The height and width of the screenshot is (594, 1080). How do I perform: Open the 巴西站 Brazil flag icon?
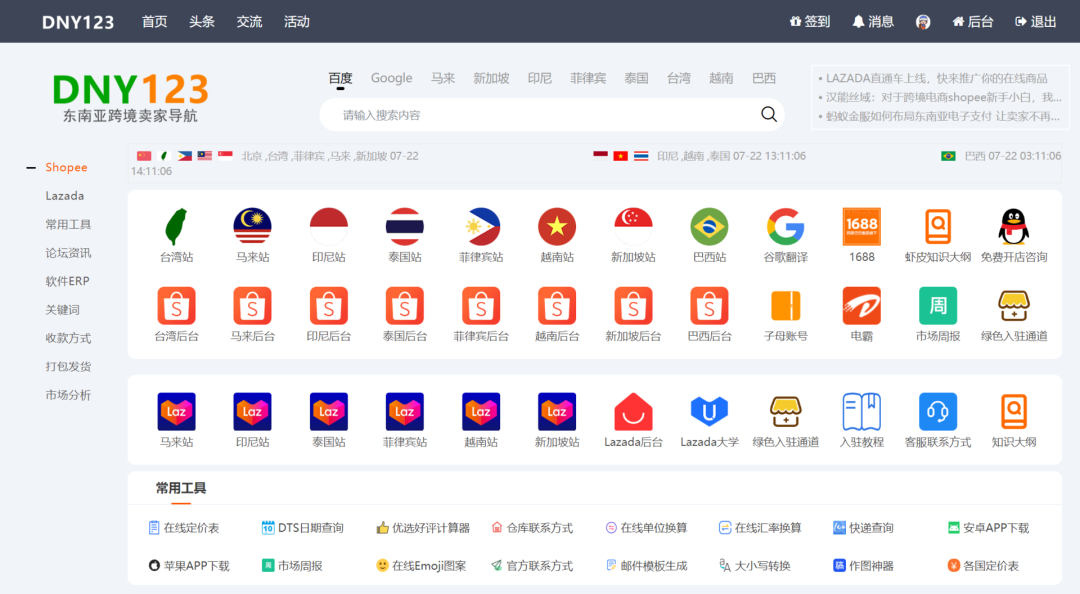pyautogui.click(x=709, y=227)
